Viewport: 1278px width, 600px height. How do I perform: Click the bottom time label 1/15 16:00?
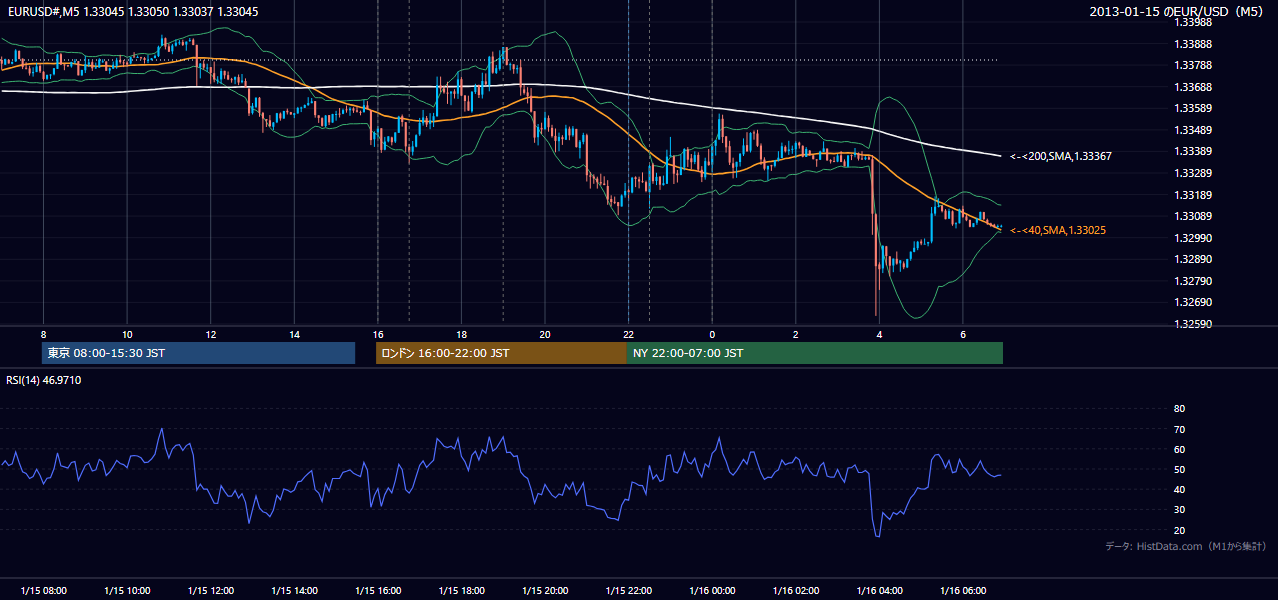click(377, 591)
